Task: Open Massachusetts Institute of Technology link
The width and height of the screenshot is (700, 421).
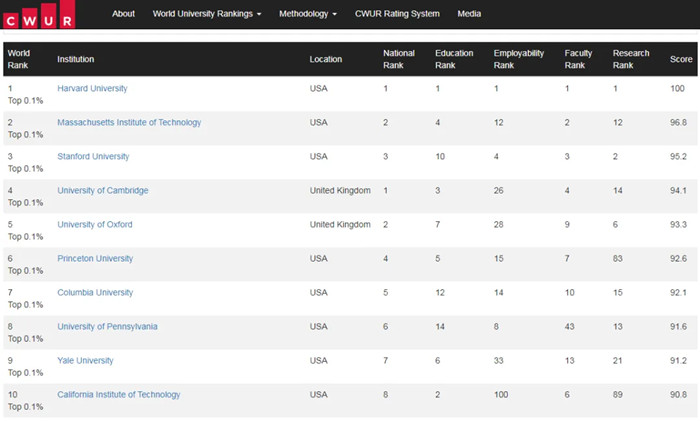Action: point(129,122)
